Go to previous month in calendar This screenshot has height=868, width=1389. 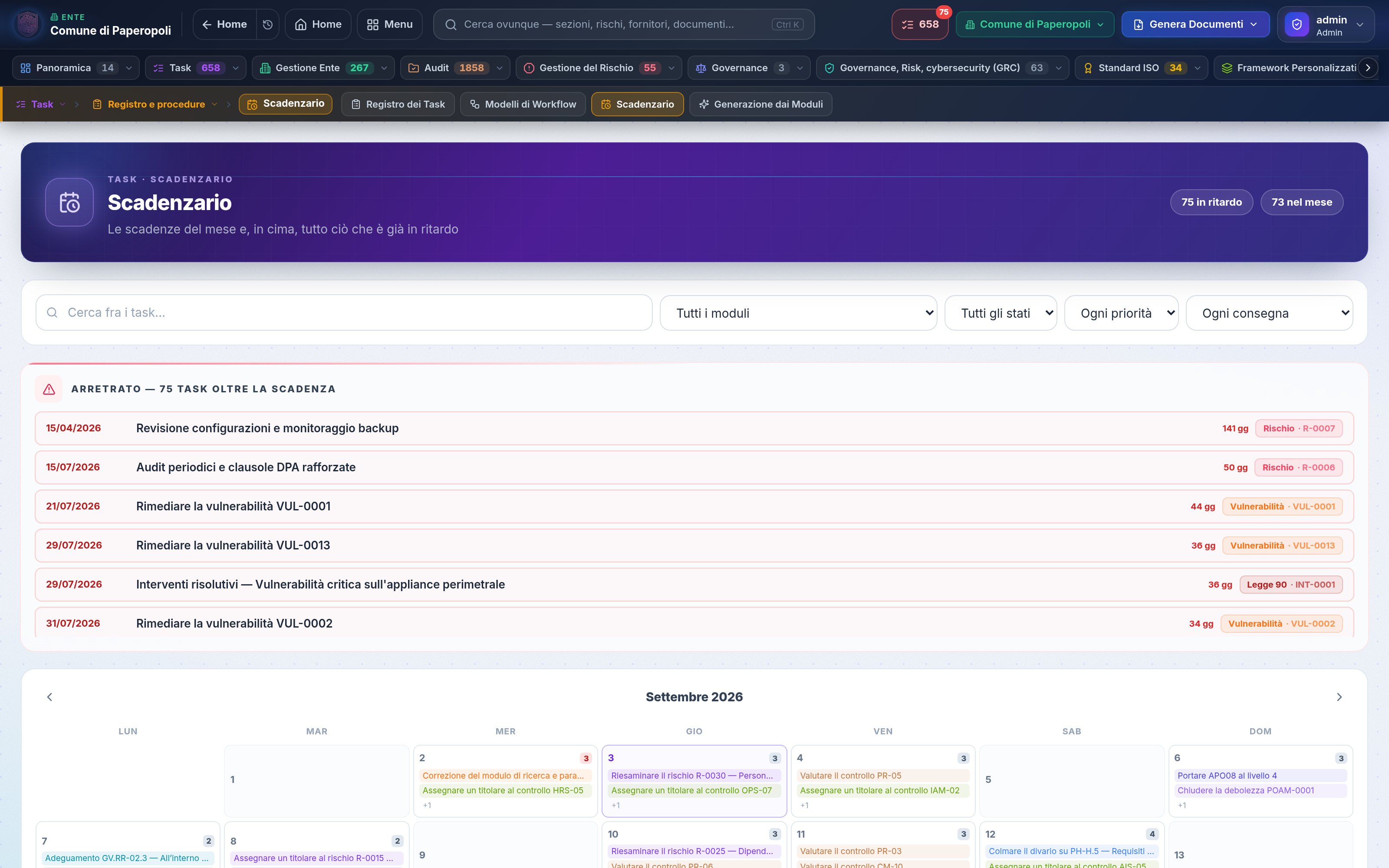[x=50, y=697]
